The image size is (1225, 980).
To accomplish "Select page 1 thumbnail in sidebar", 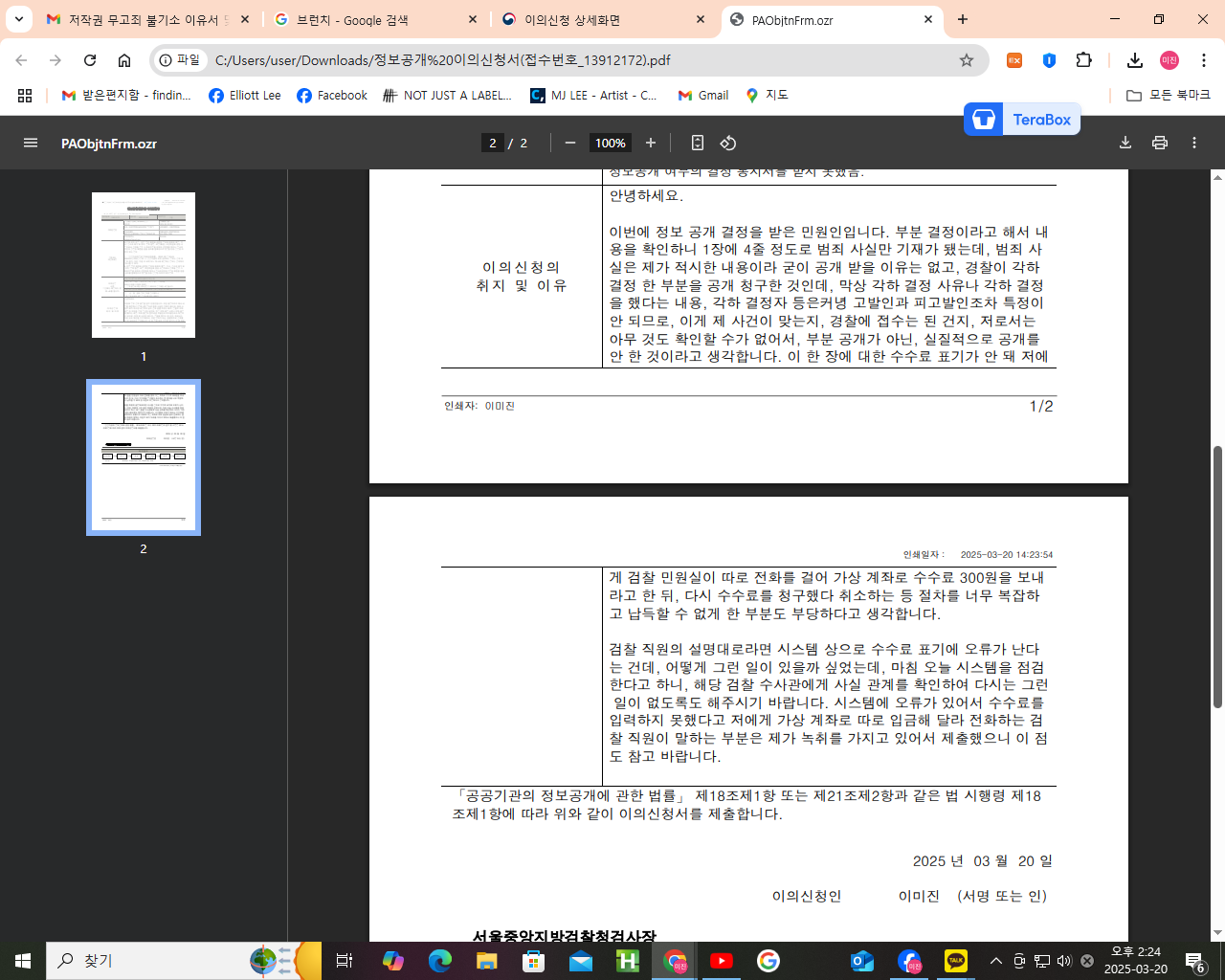I will click(143, 264).
